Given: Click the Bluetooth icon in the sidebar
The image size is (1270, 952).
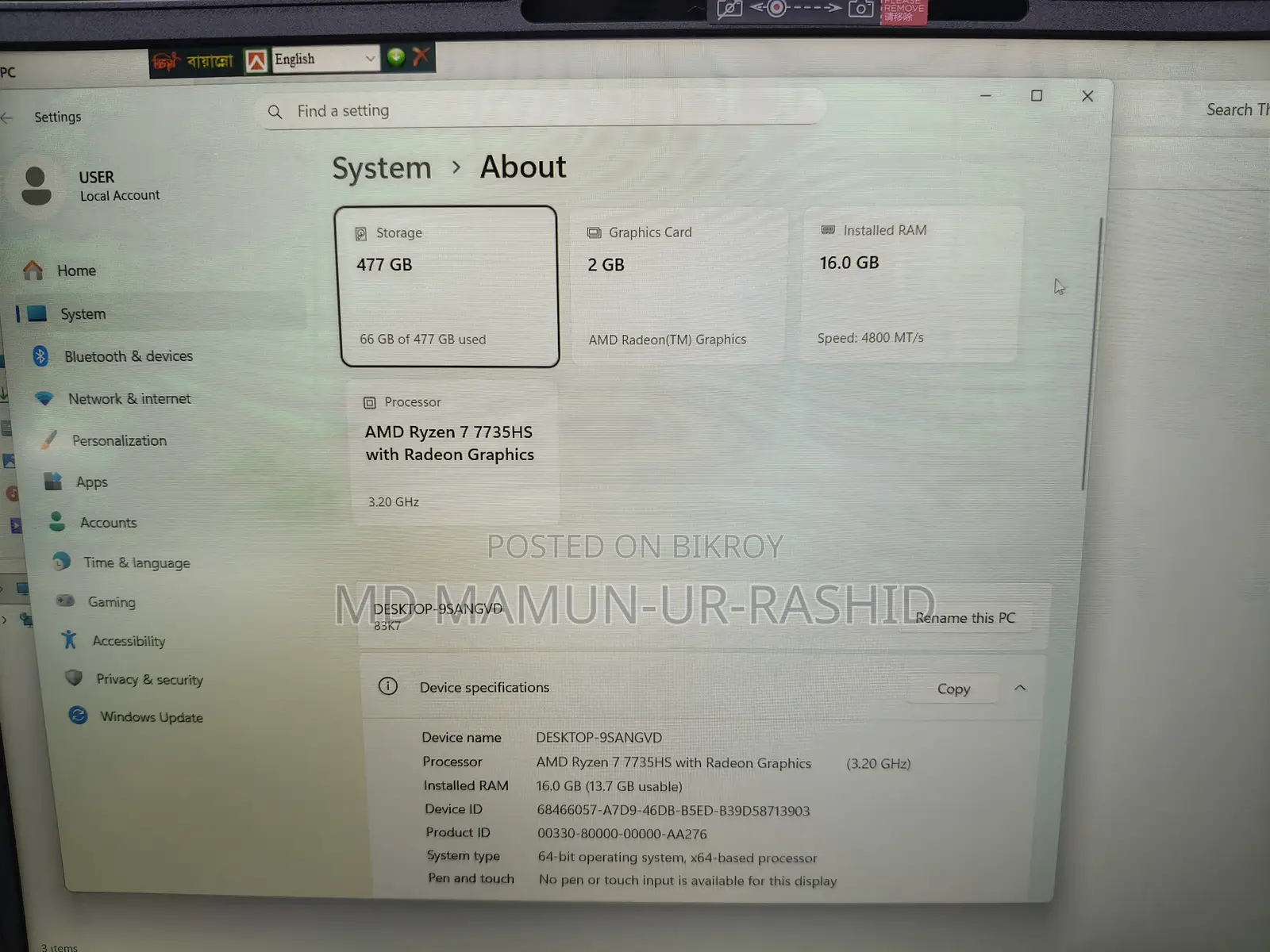Looking at the screenshot, I should pos(40,356).
